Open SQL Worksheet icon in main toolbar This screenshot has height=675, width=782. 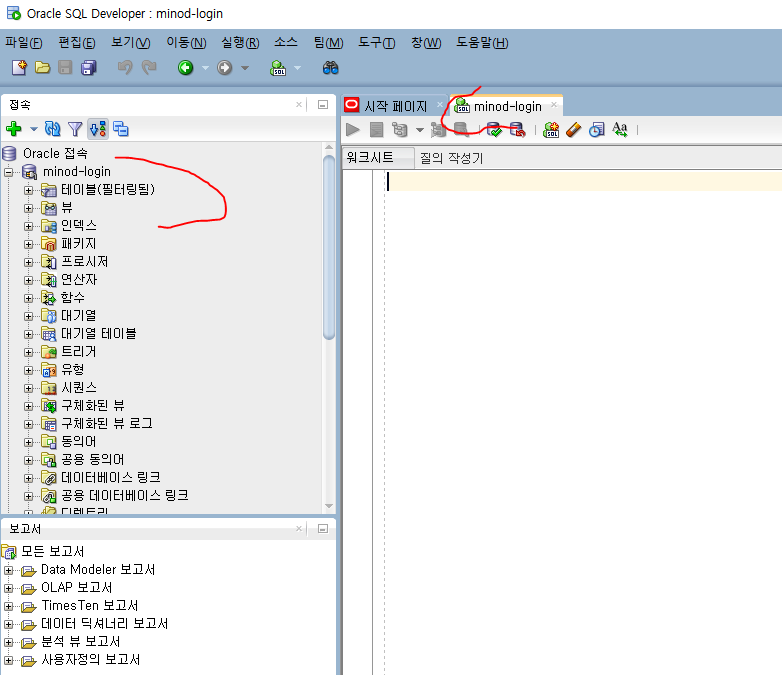click(278, 67)
